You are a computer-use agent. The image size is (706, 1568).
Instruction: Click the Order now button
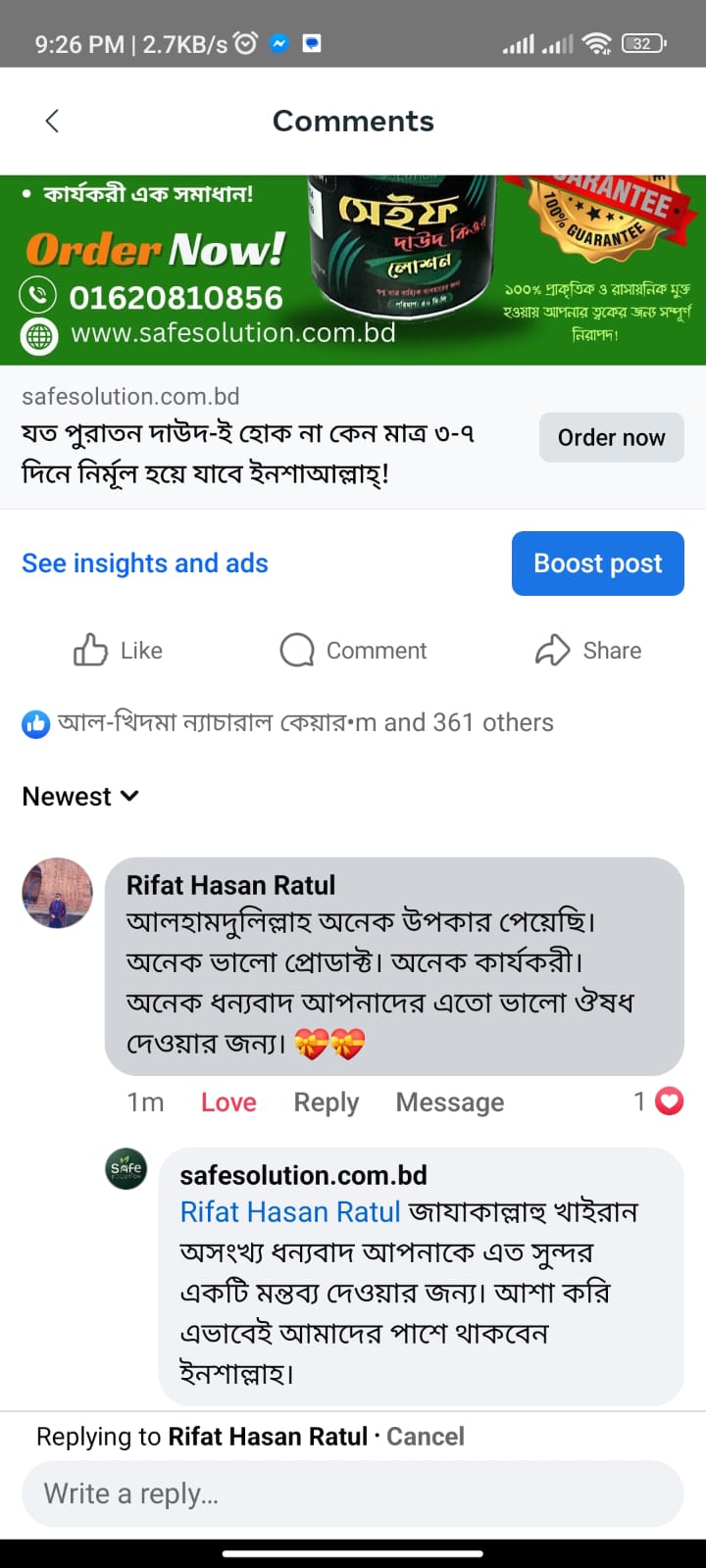pos(611,437)
